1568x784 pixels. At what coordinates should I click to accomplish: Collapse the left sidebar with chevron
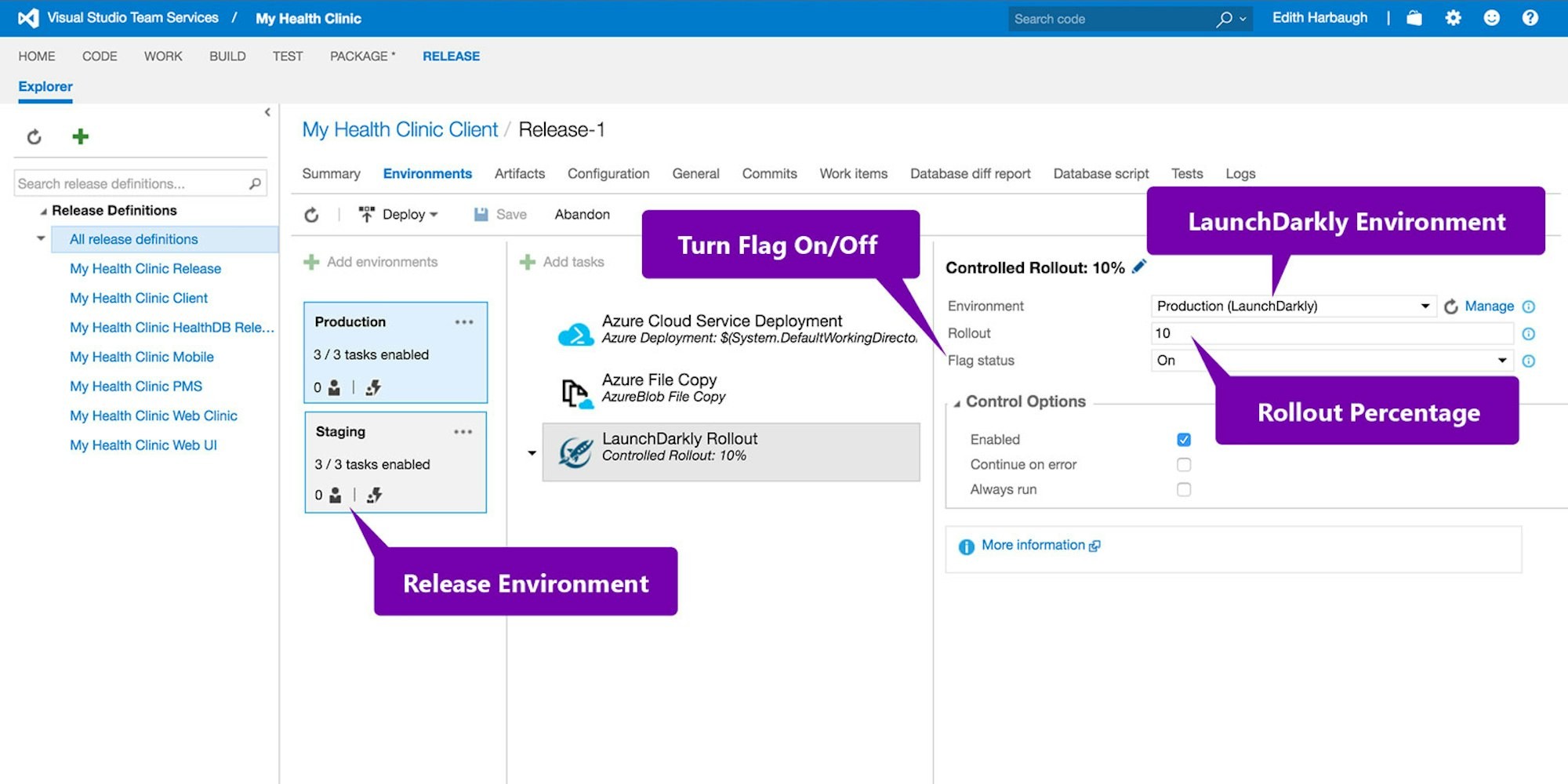click(267, 112)
